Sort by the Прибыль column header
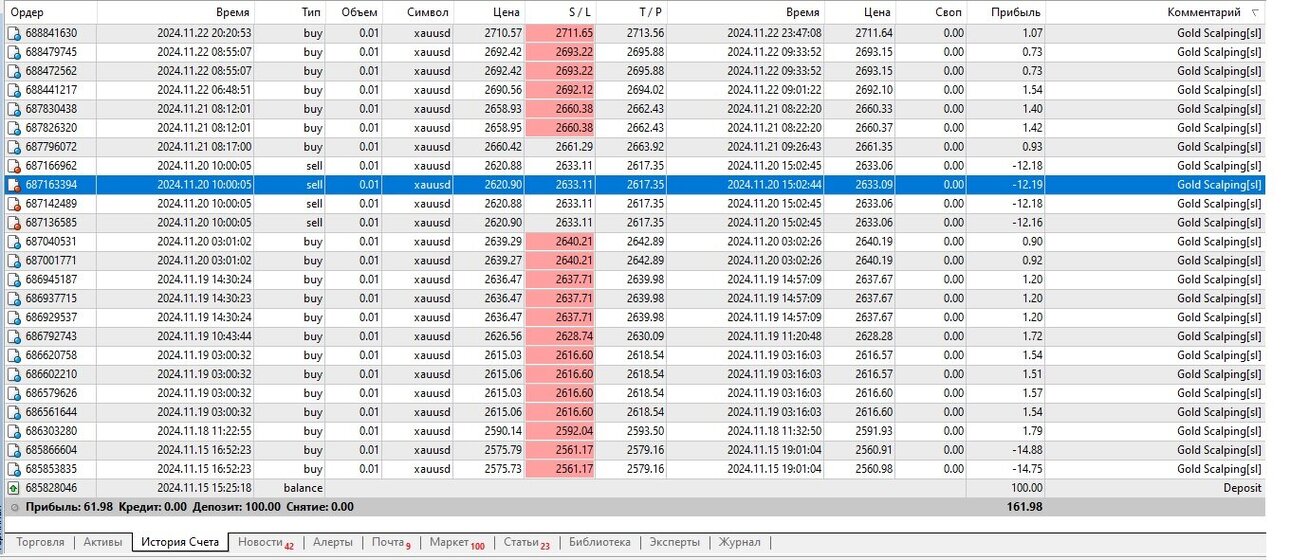This screenshot has width=1290, height=560. coord(1006,12)
